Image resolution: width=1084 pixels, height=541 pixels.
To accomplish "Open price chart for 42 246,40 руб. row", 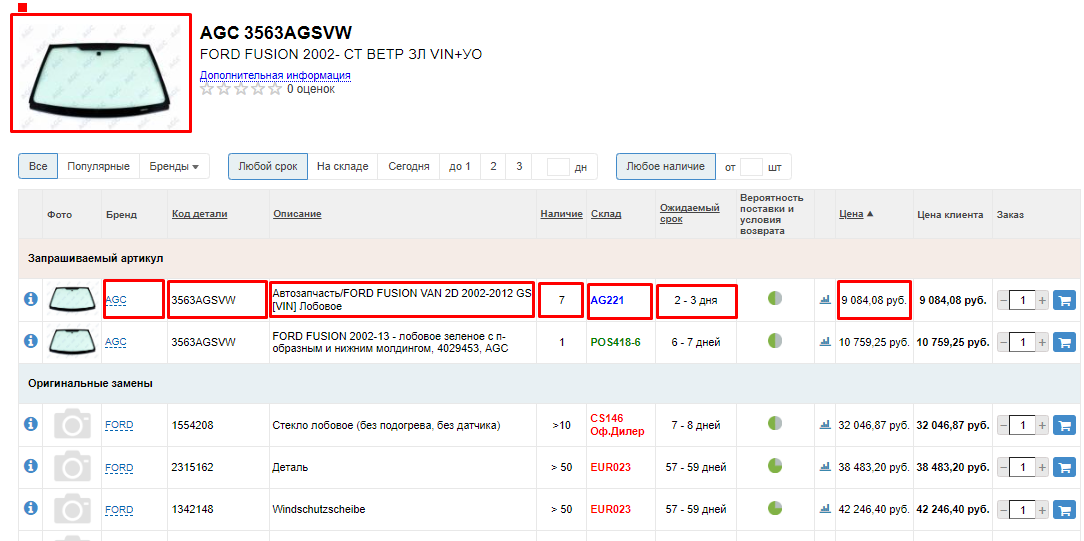I will pos(825,509).
